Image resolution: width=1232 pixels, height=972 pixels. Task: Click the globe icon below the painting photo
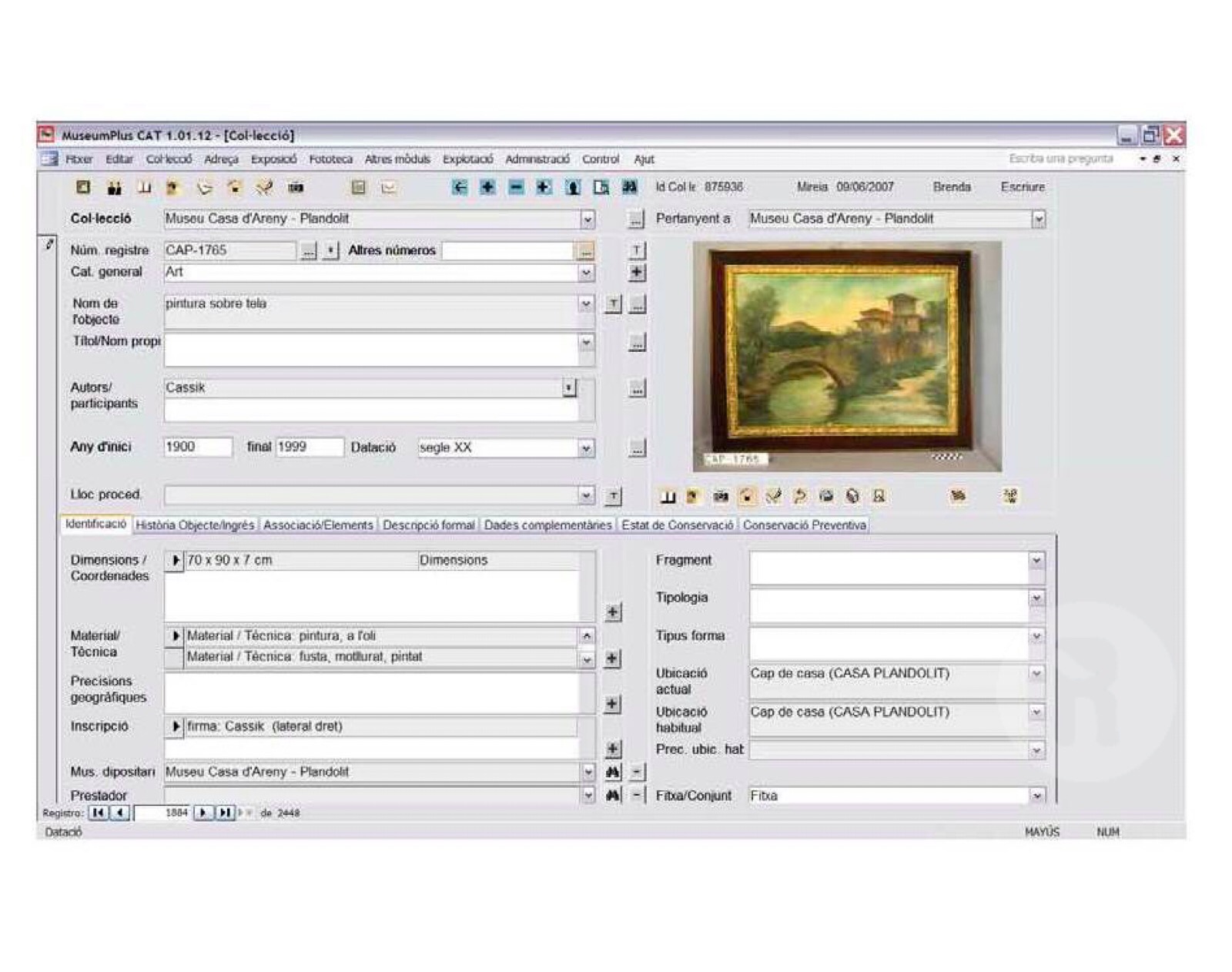coord(852,497)
